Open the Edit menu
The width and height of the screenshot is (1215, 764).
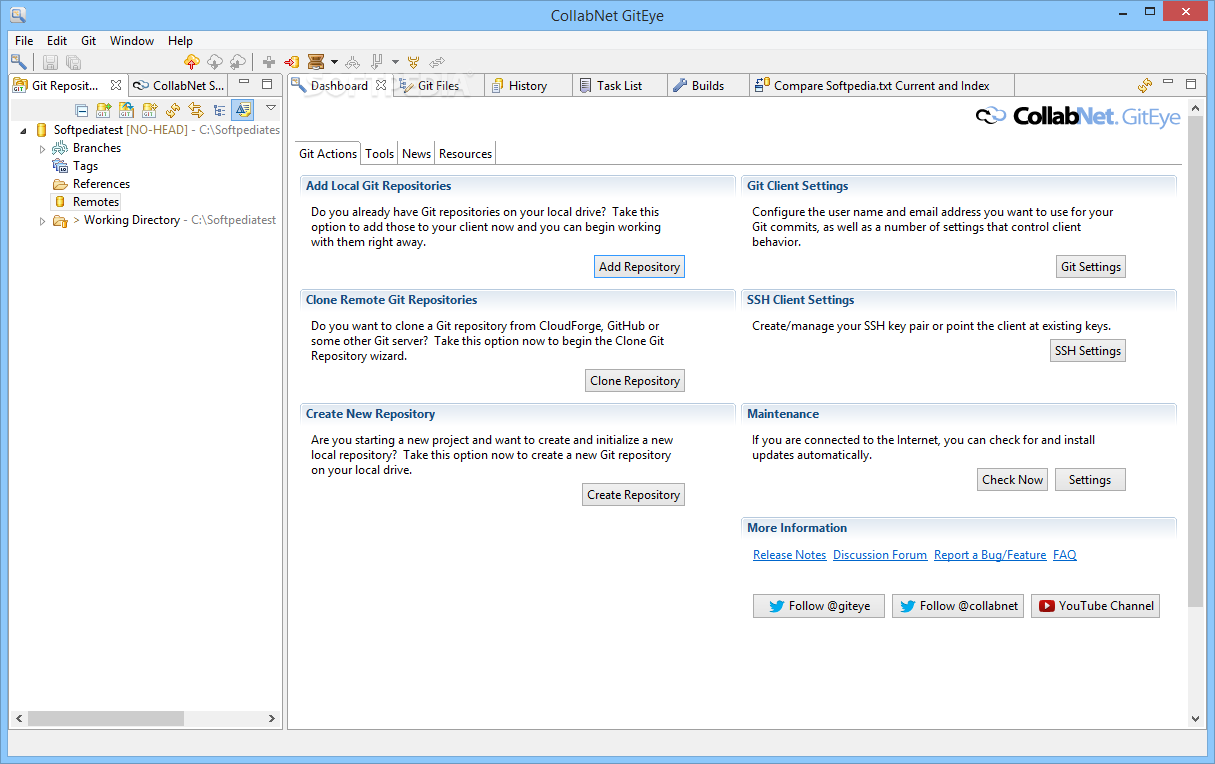tap(57, 41)
